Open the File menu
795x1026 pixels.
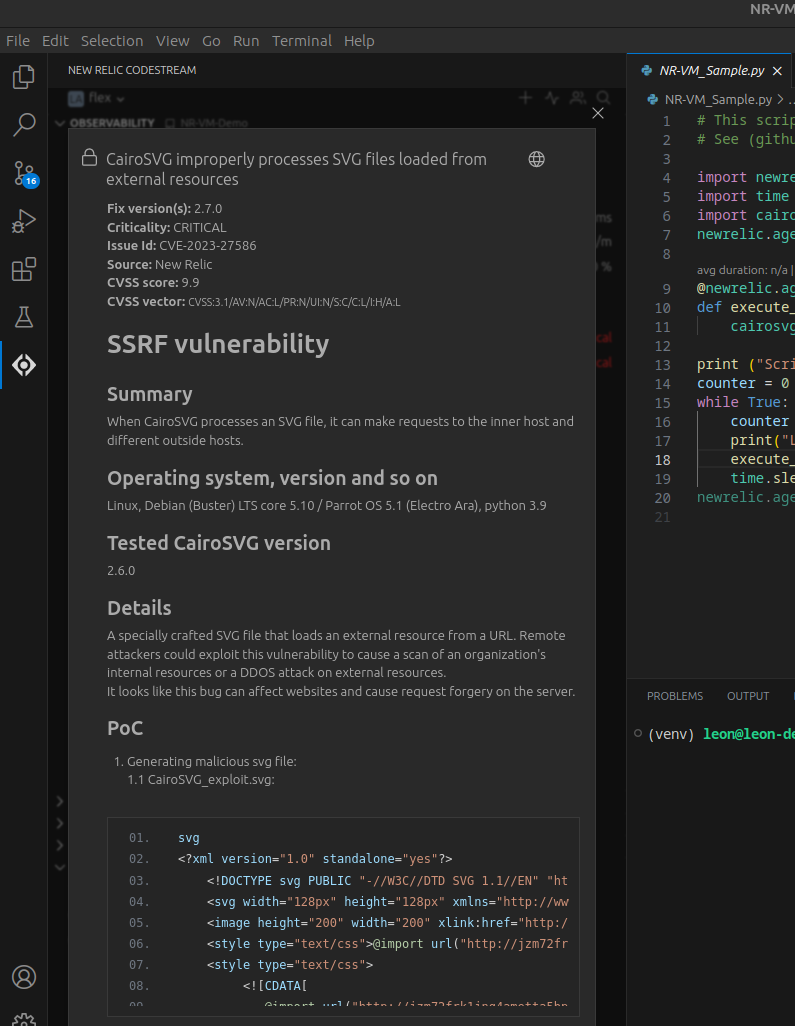click(18, 41)
